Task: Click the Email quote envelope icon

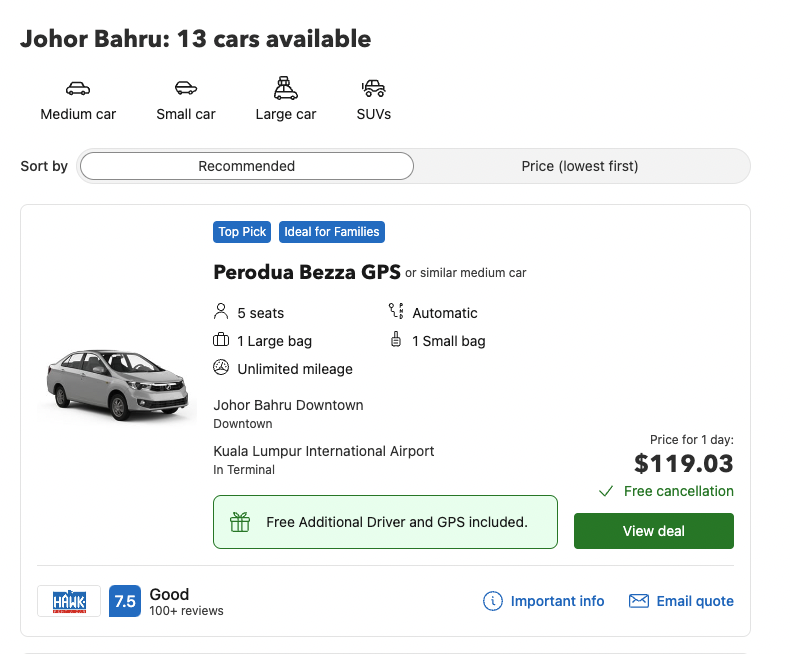Action: [638, 601]
